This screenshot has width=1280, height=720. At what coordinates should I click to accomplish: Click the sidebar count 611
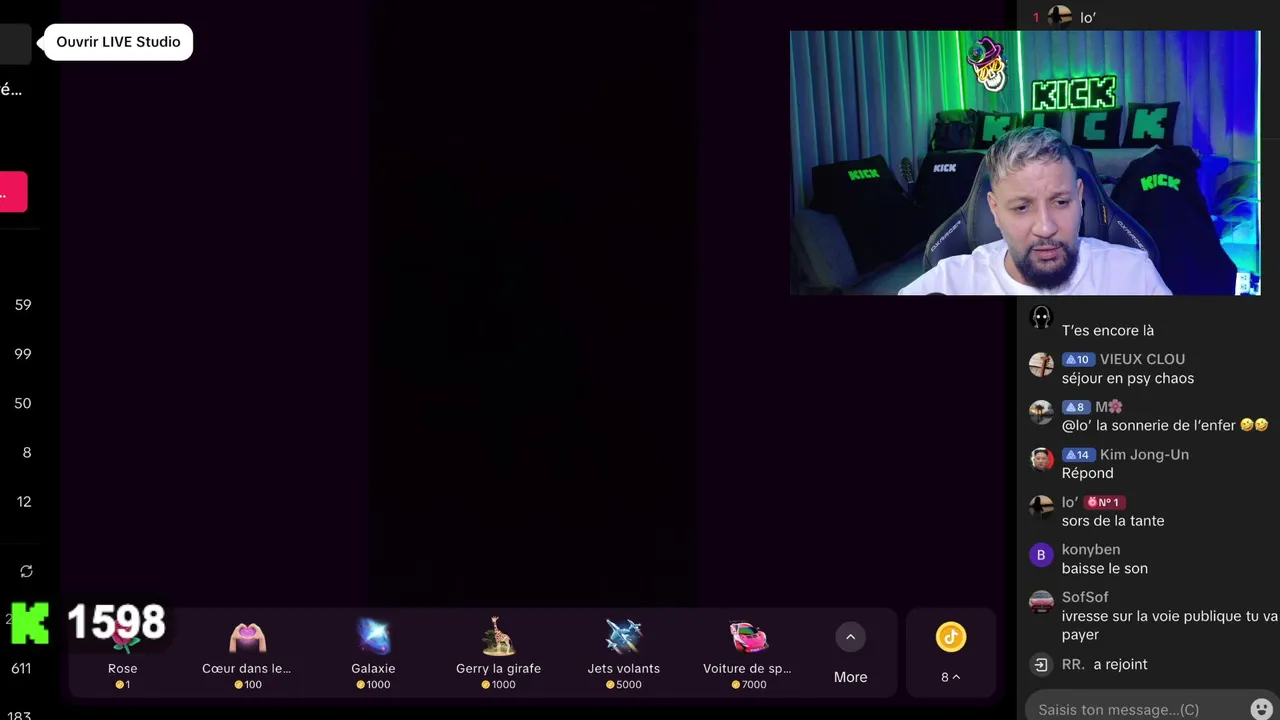click(21, 668)
